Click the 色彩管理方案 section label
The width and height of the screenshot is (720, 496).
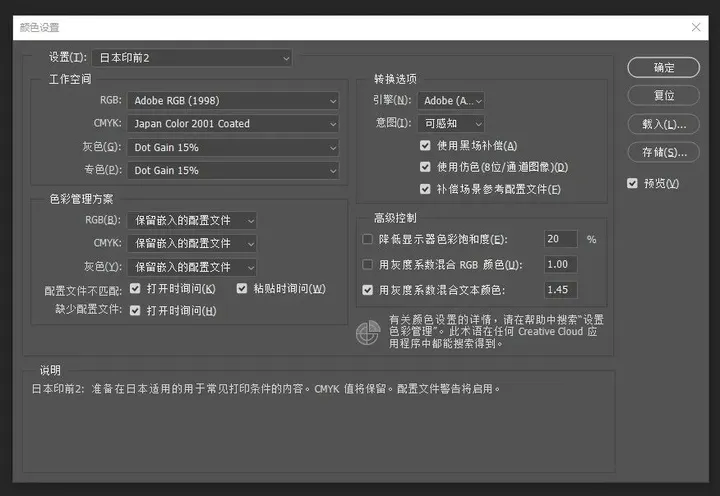point(81,199)
